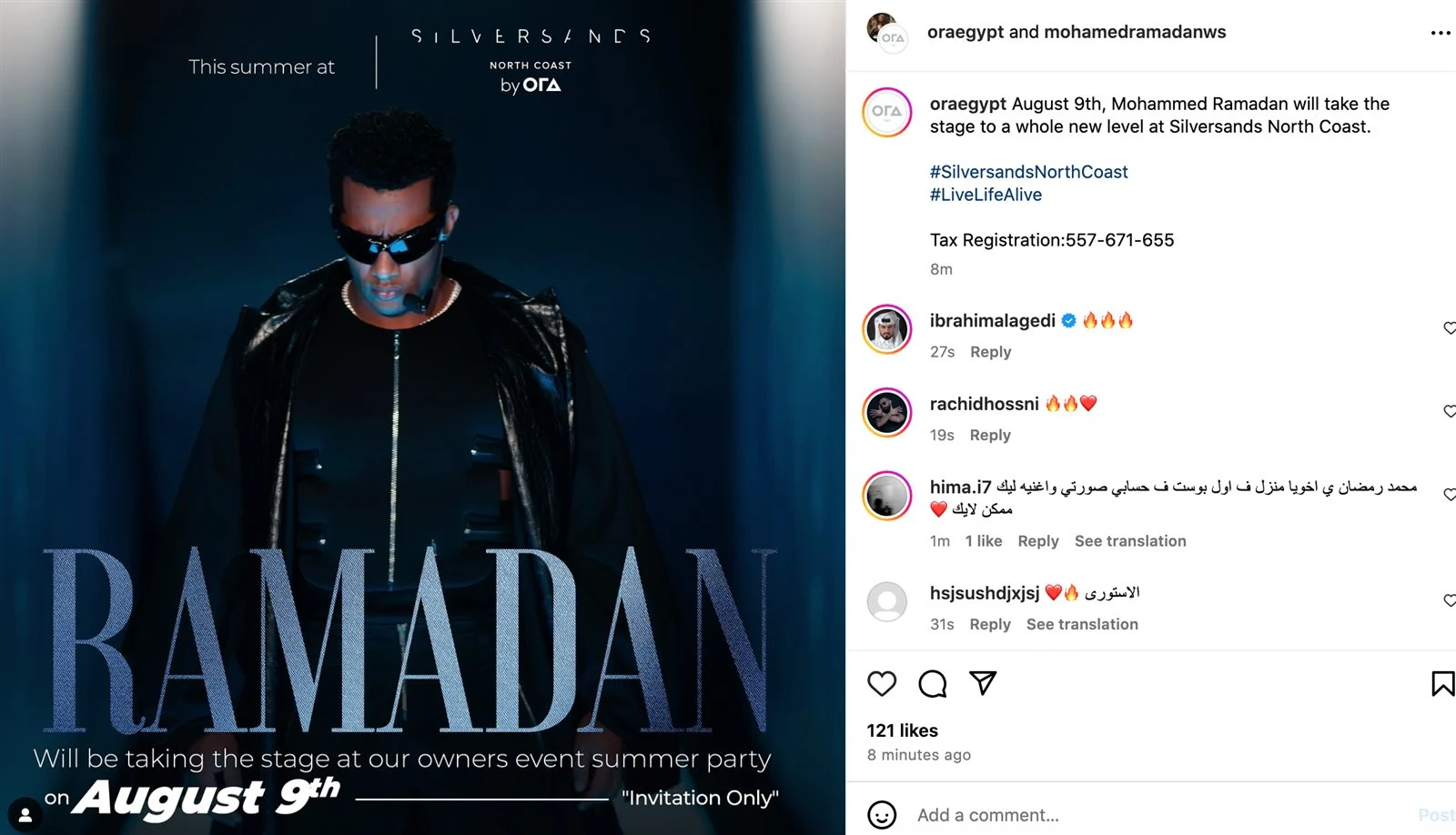Like the post with the heart icon
The height and width of the screenshot is (835, 1456).
[882, 683]
